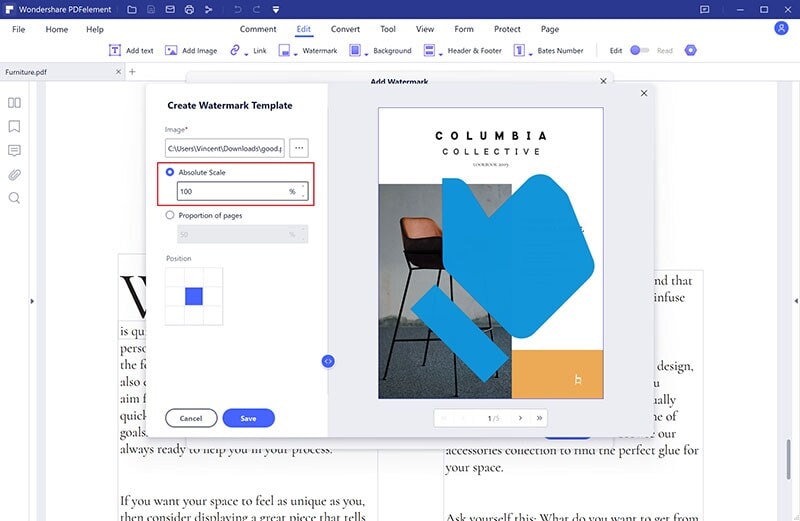Save the watermark template
The image size is (800, 521).
pos(248,418)
